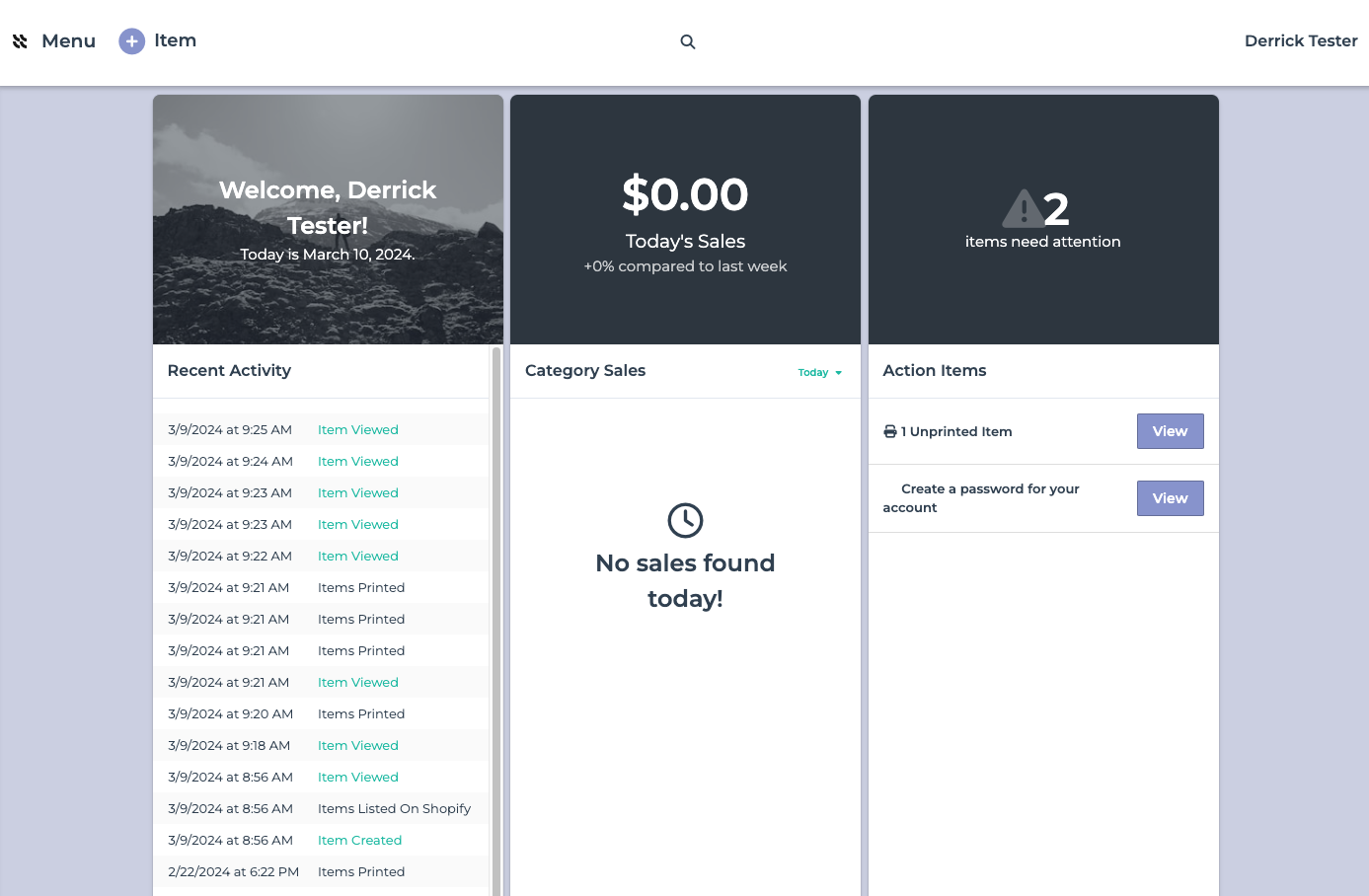Click the Category Sales heading
The height and width of the screenshot is (896, 1369).
pos(585,370)
